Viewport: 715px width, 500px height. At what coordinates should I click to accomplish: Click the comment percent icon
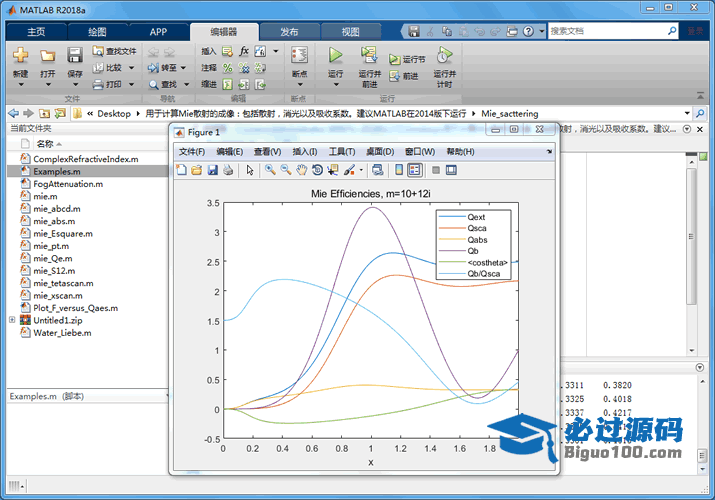coord(228,68)
